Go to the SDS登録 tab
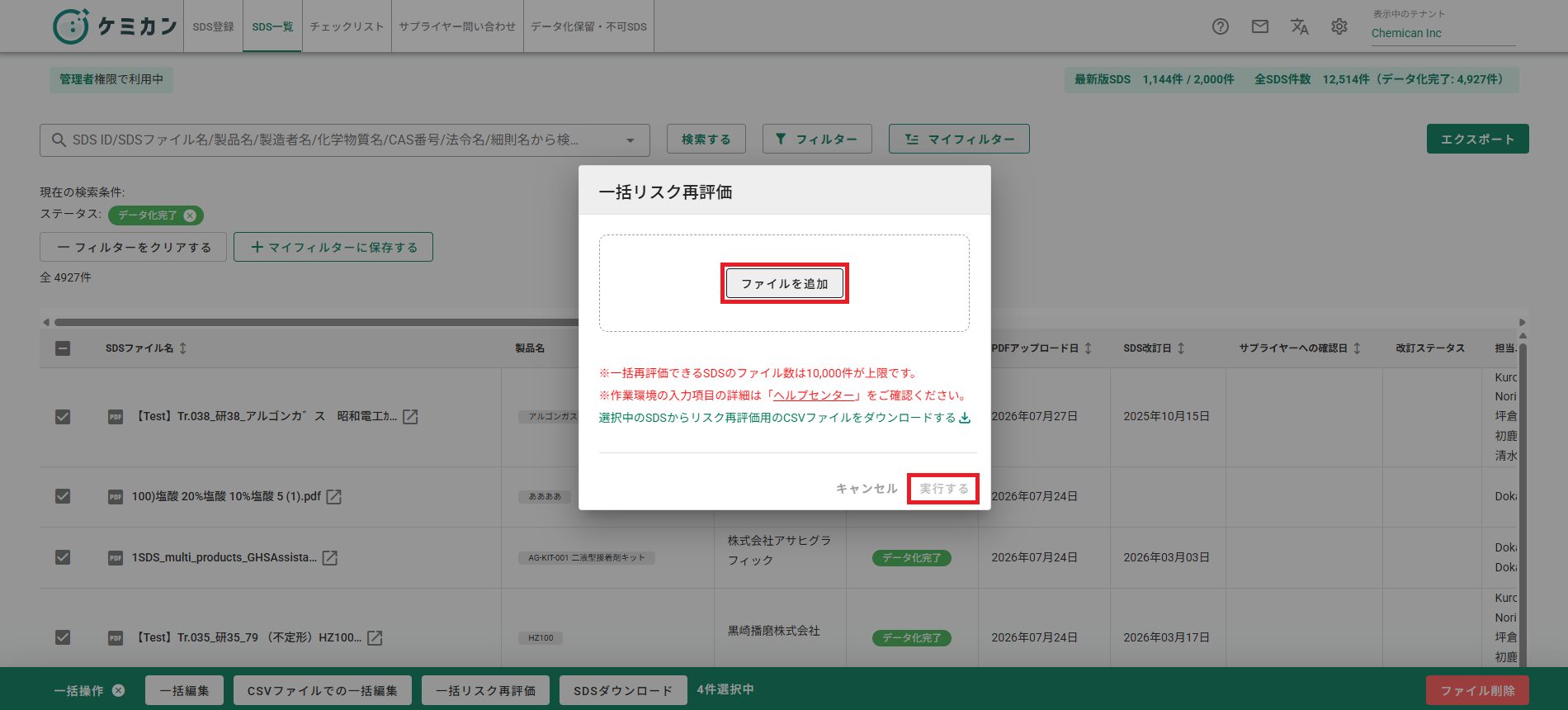Viewport: 1568px width, 710px height. coord(213,26)
